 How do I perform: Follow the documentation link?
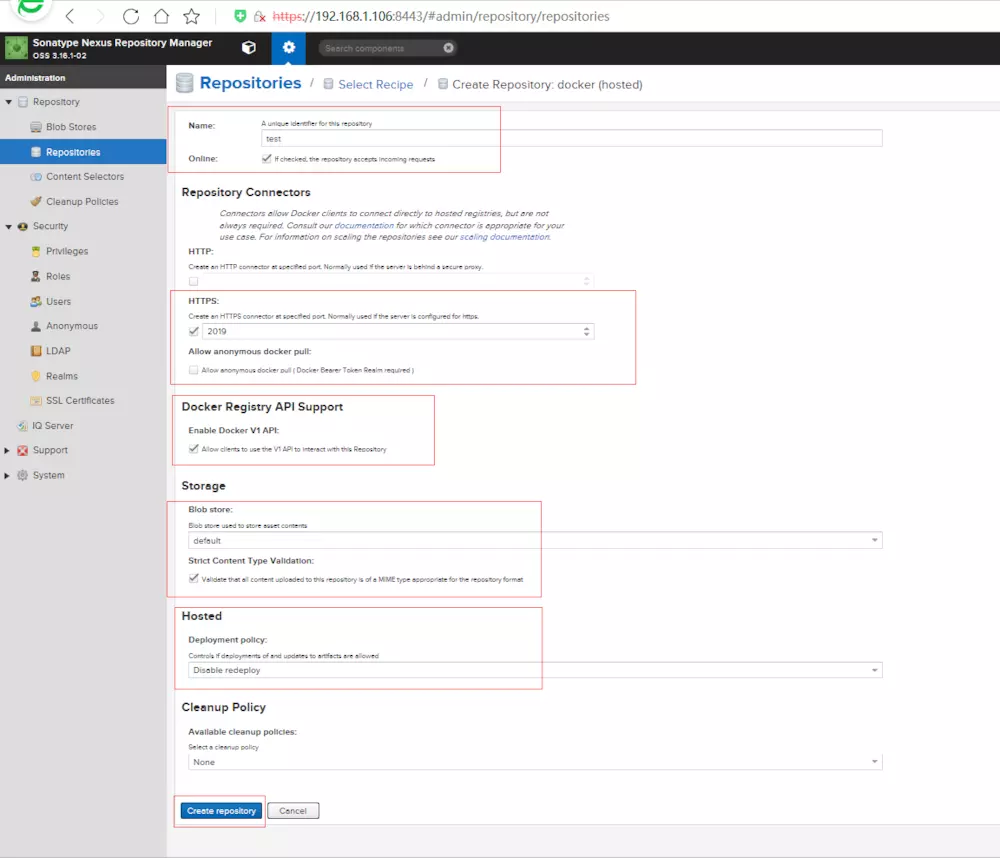point(364,225)
